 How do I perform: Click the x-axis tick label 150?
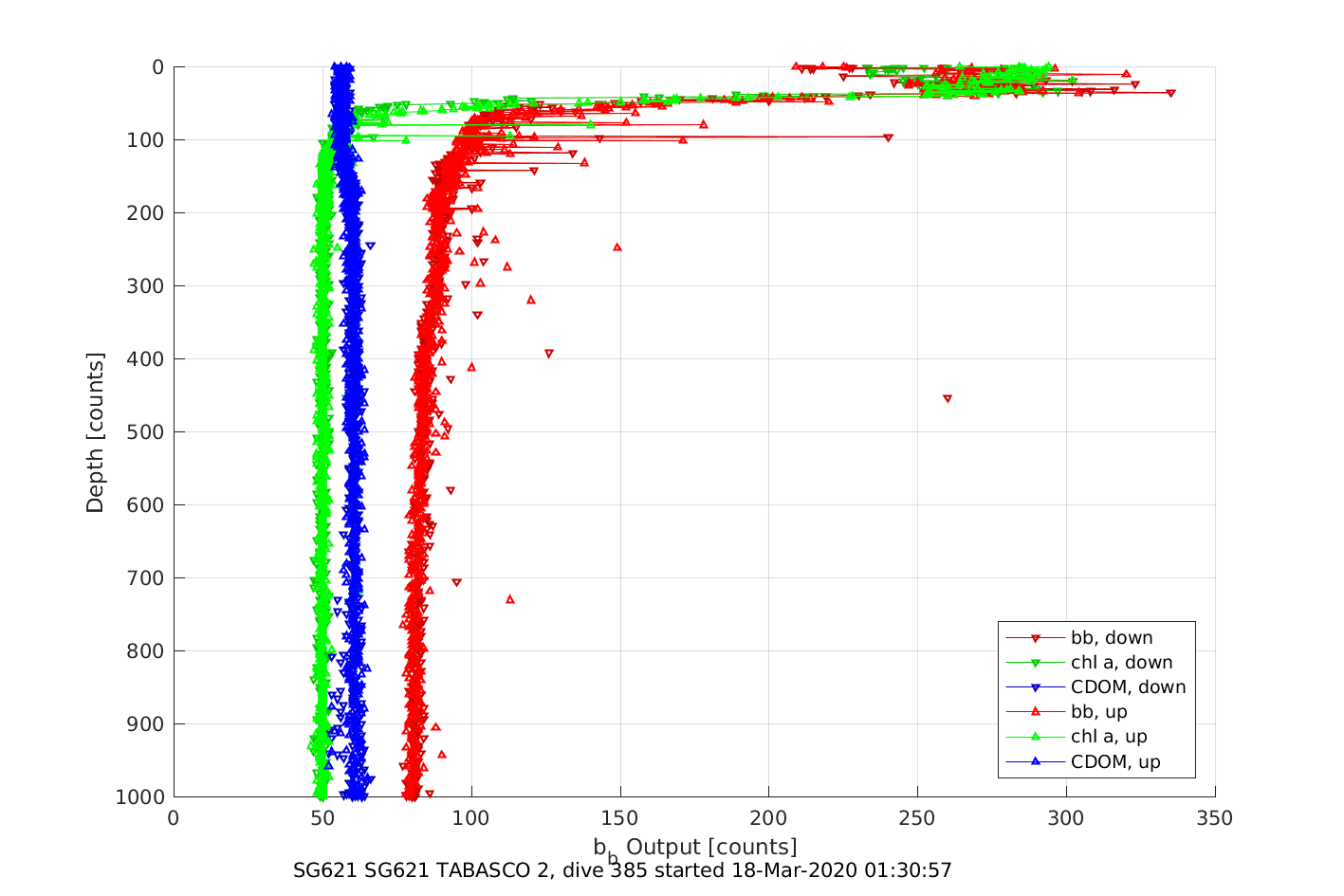click(x=619, y=818)
